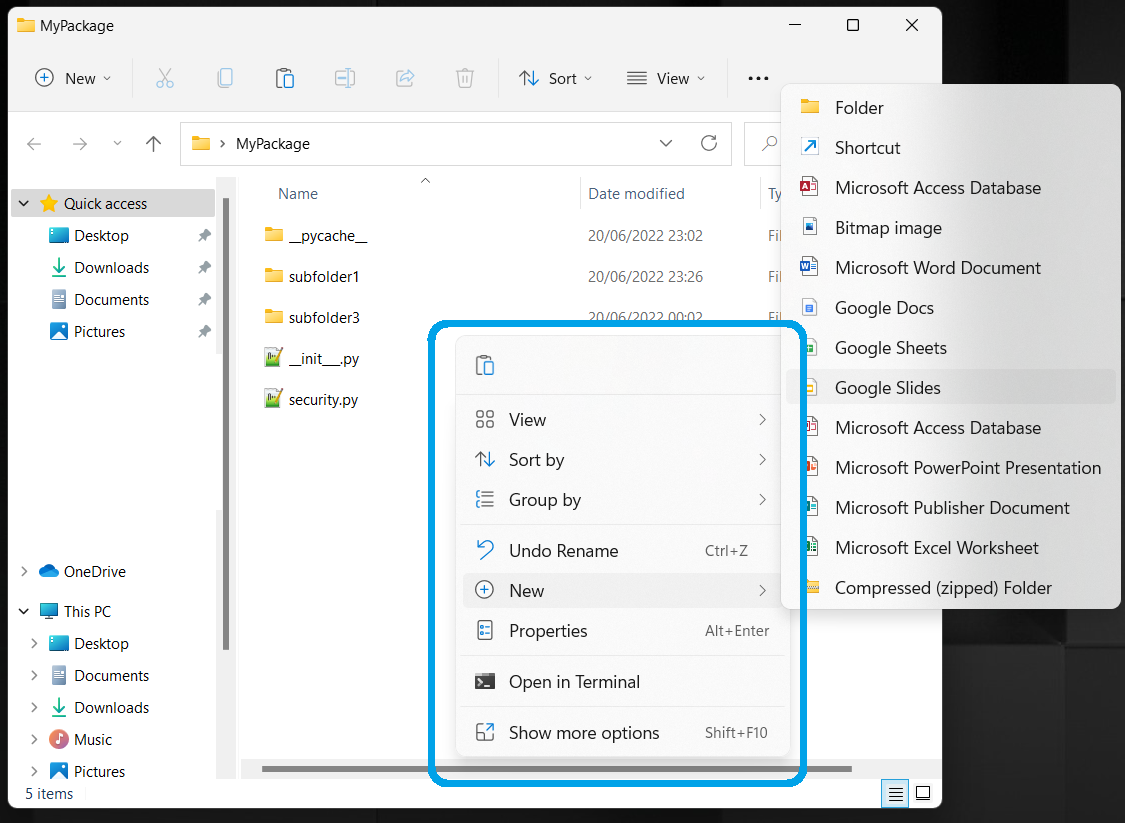Image resolution: width=1125 pixels, height=823 pixels.
Task: Switch to large thumbnails view icon
Action: tap(923, 793)
